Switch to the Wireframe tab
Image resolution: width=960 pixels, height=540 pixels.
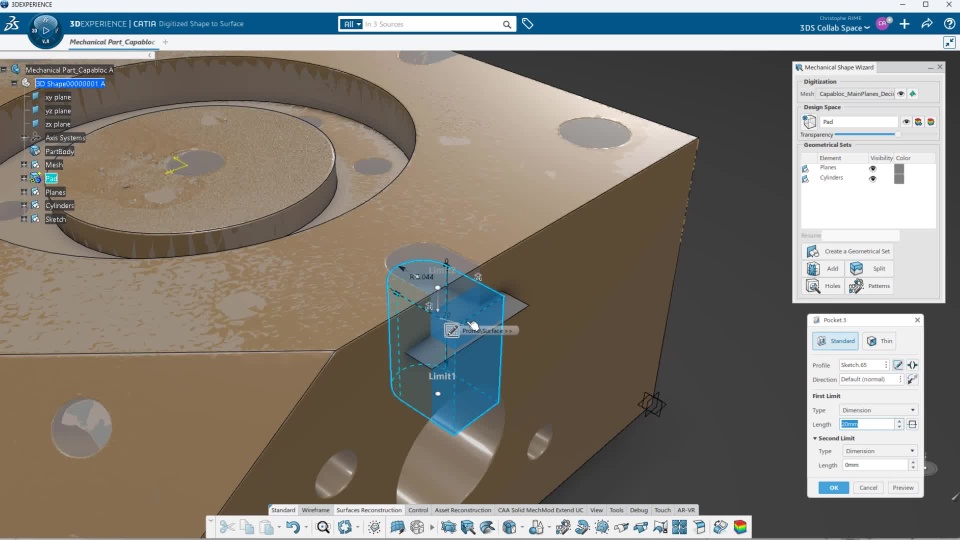point(315,510)
